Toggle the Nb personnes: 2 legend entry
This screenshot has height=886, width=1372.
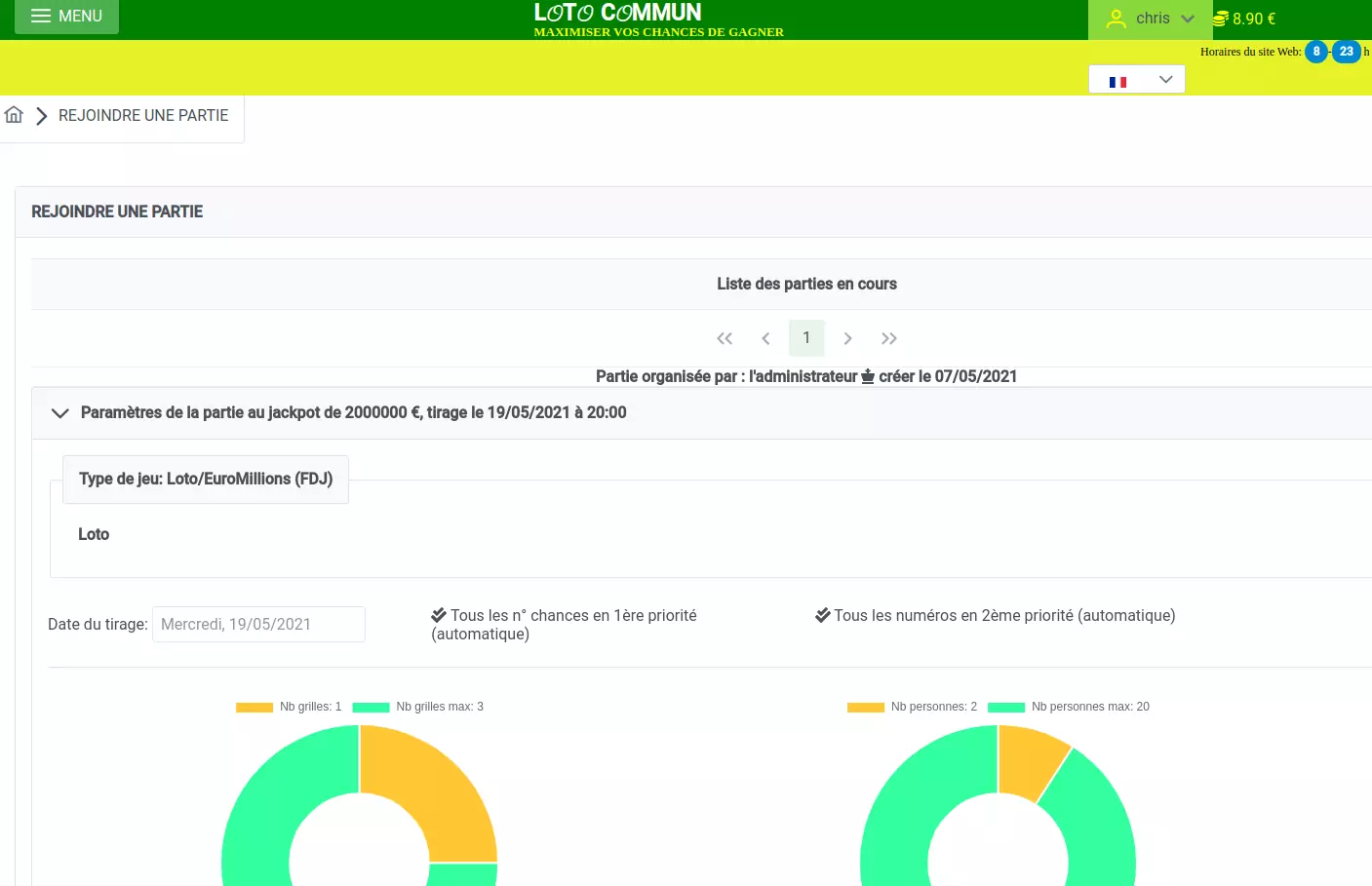tap(912, 707)
